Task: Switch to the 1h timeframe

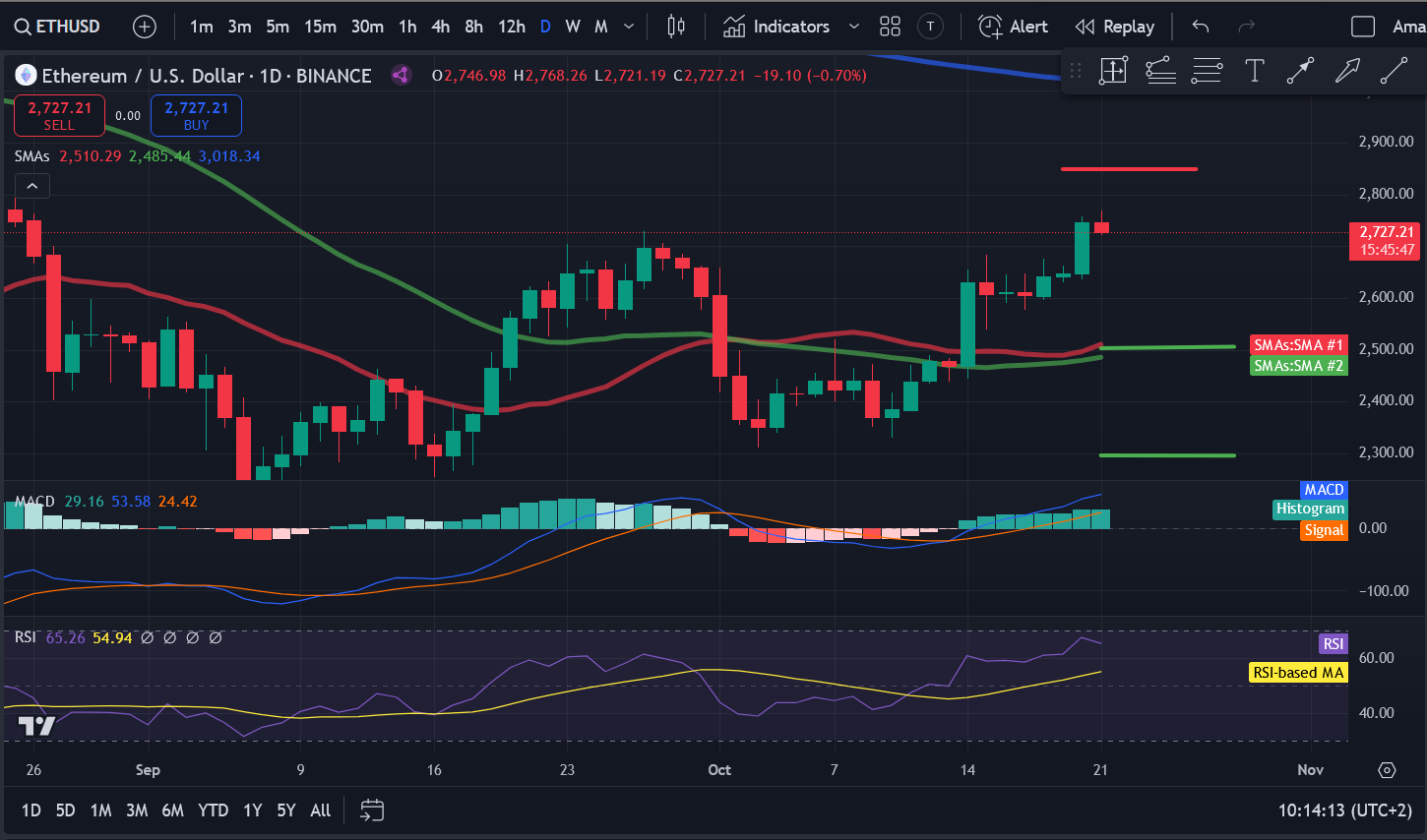Action: point(407,27)
